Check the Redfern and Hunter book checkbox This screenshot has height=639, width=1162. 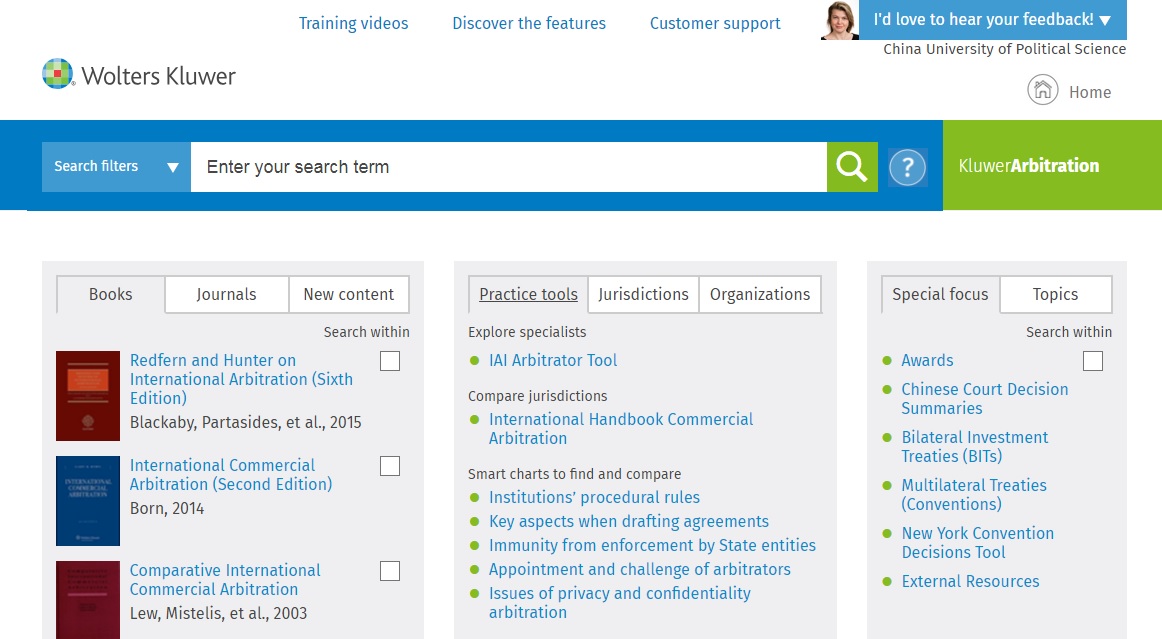(x=390, y=361)
